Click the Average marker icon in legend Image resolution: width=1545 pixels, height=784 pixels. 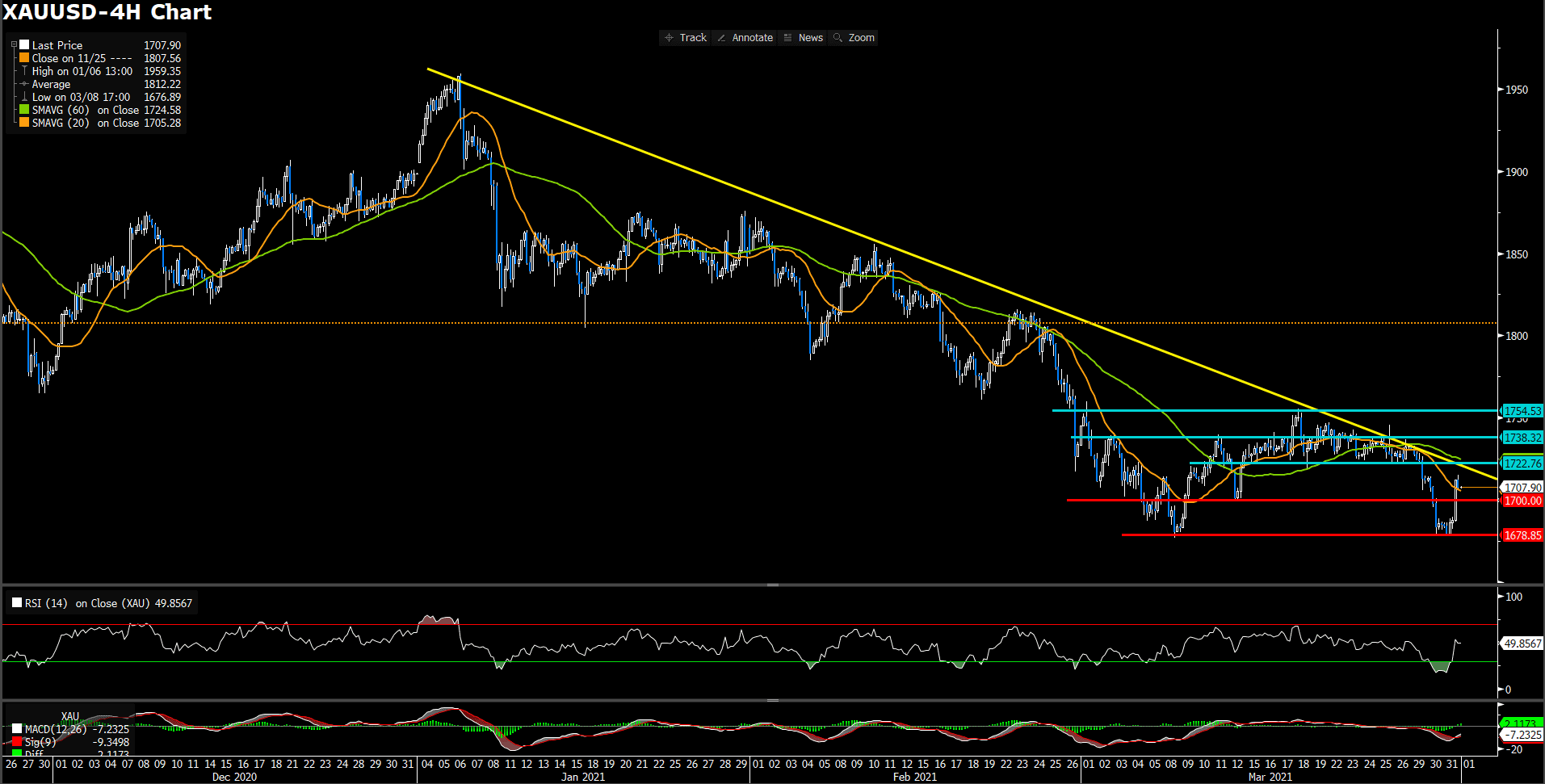point(24,84)
